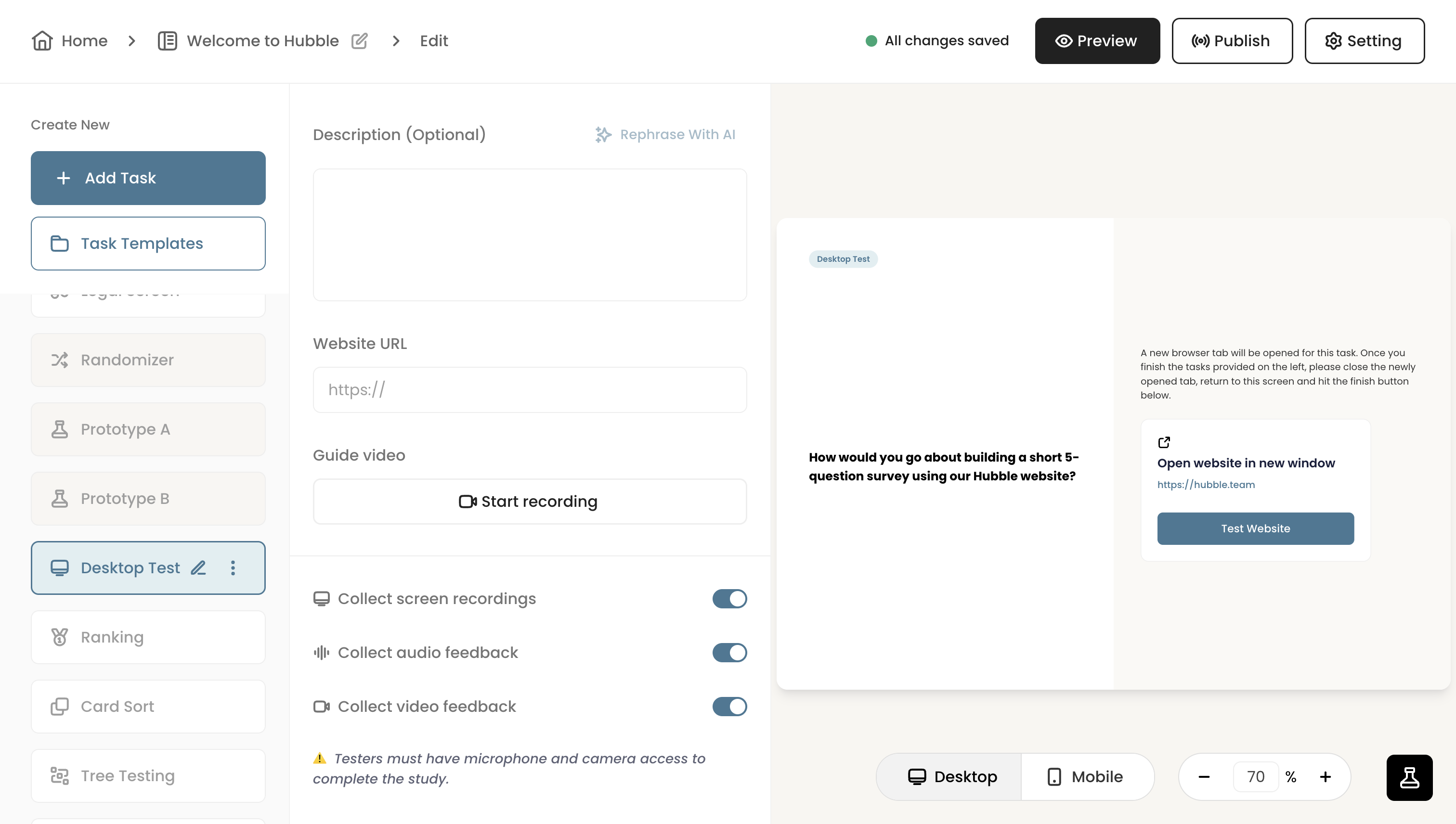Click the preview question about 5-question survey

944,467
